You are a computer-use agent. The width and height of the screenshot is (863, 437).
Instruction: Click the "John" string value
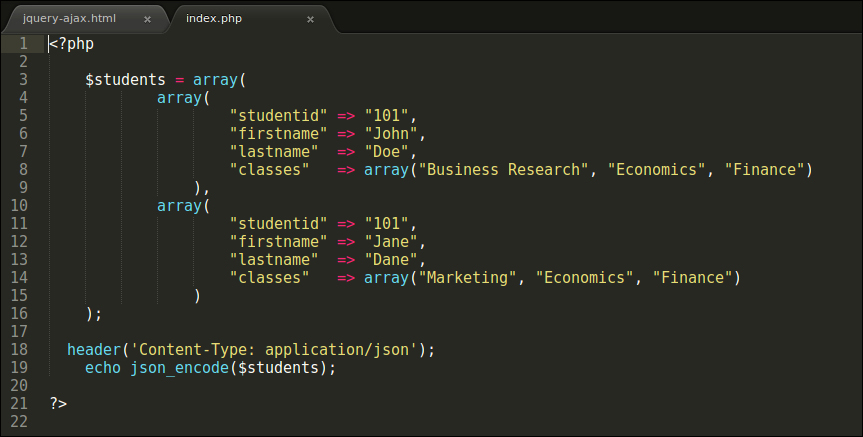tap(391, 134)
